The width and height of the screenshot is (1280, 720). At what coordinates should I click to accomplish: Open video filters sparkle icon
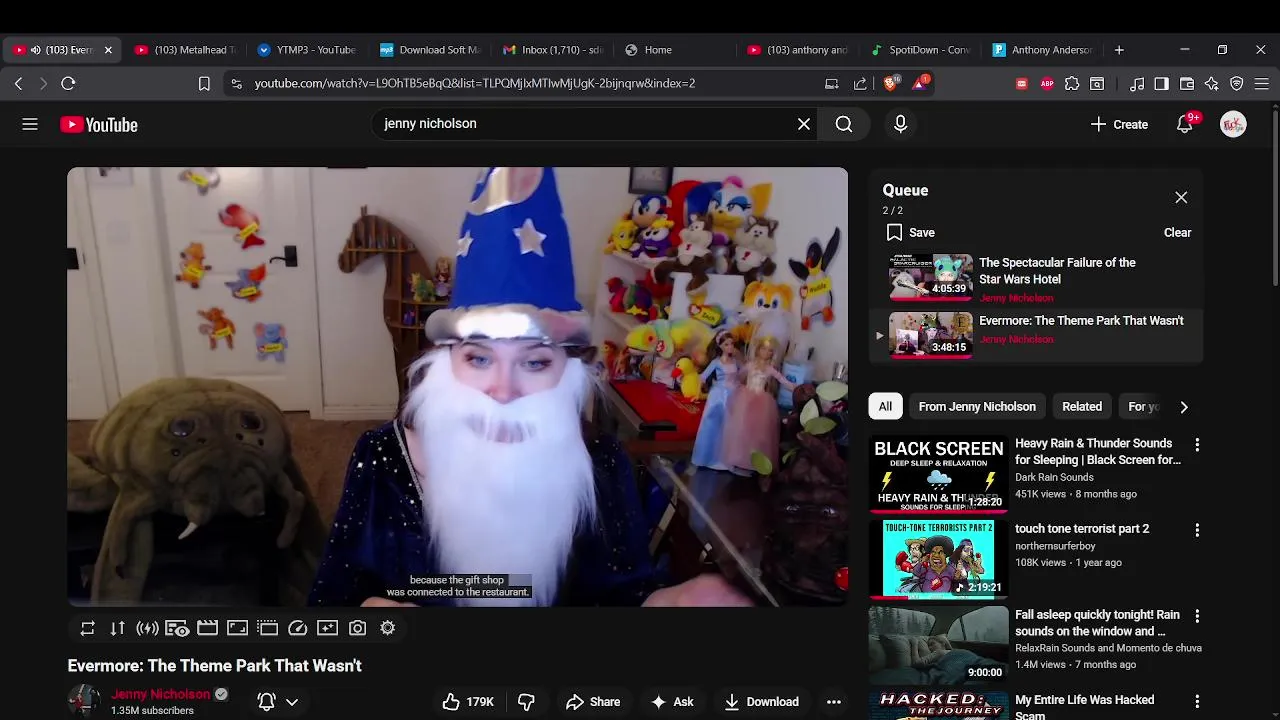point(327,628)
